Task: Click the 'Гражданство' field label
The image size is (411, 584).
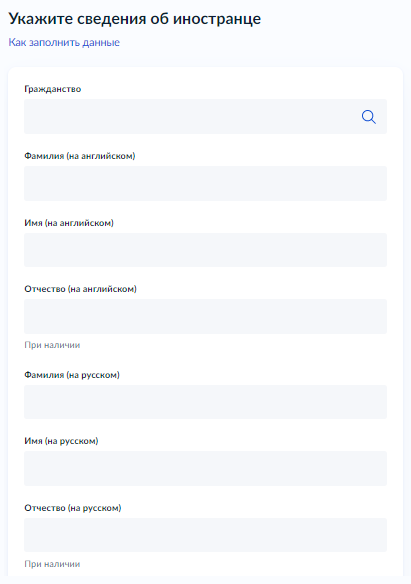Action: 52,89
